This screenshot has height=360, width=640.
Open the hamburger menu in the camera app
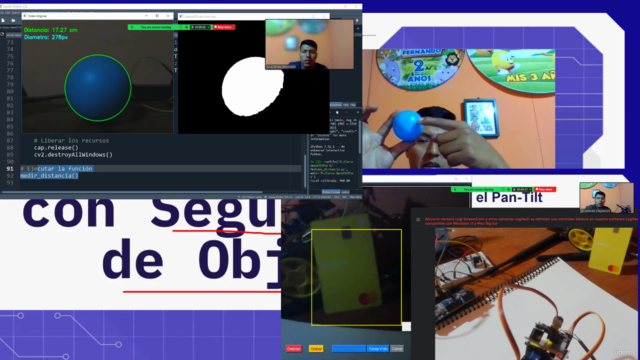pos(418,220)
